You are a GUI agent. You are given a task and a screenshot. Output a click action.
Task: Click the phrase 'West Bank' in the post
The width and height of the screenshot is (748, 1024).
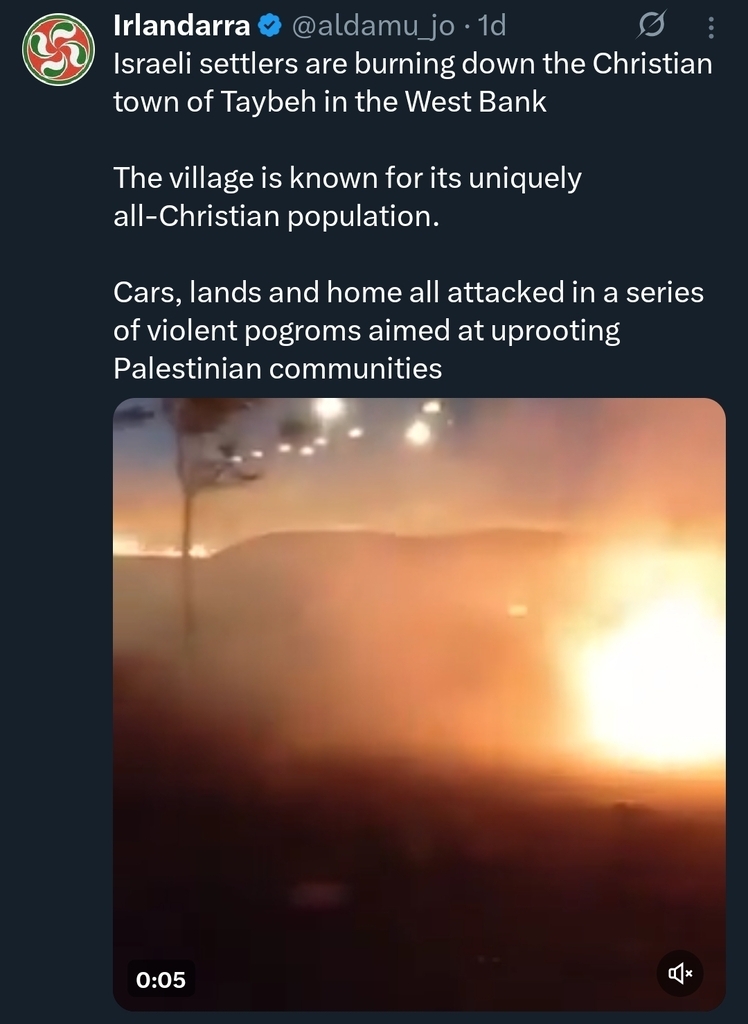[476, 101]
